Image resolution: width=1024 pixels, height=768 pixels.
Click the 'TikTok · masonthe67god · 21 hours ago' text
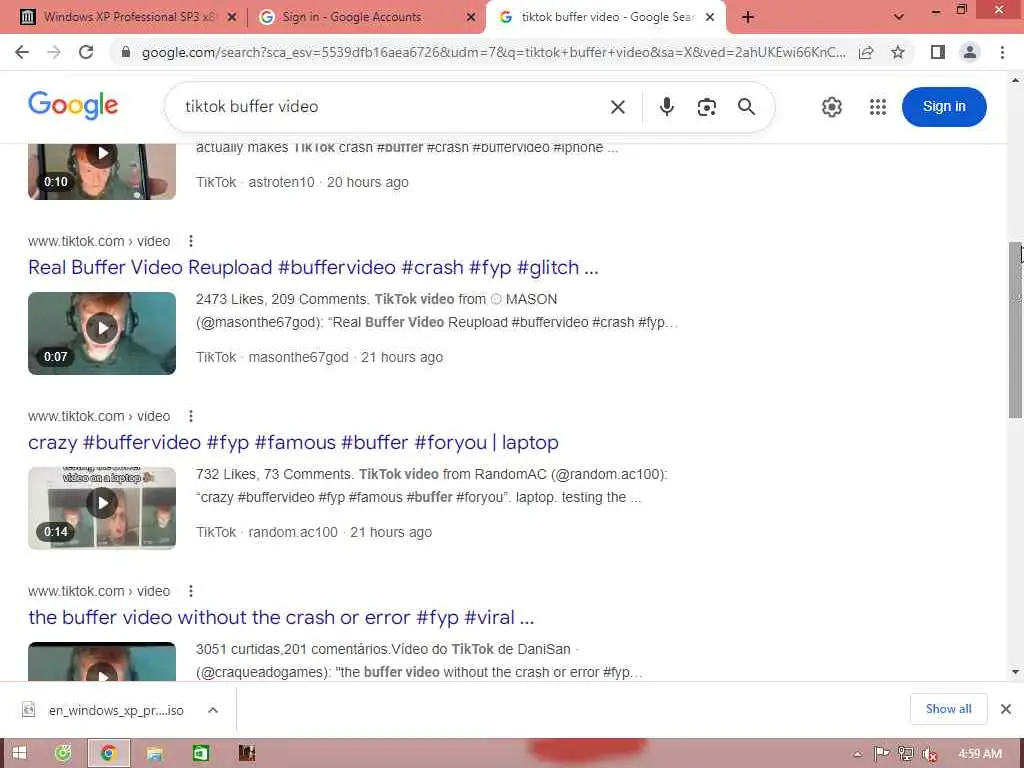[x=319, y=357]
